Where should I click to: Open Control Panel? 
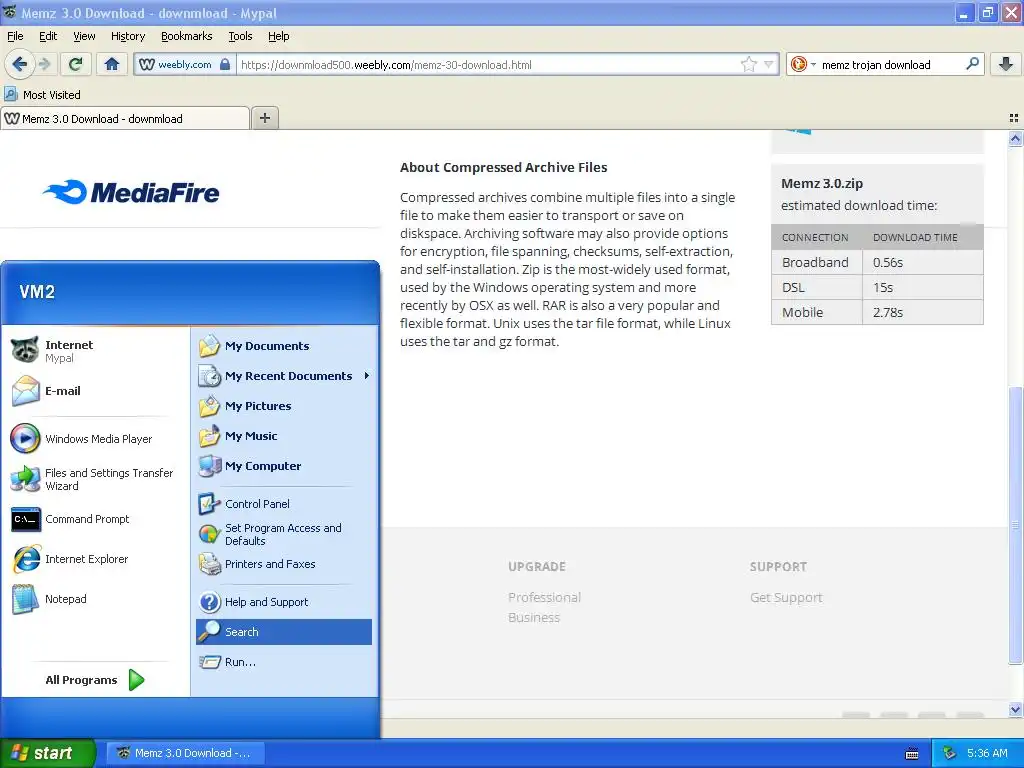[x=283, y=504]
